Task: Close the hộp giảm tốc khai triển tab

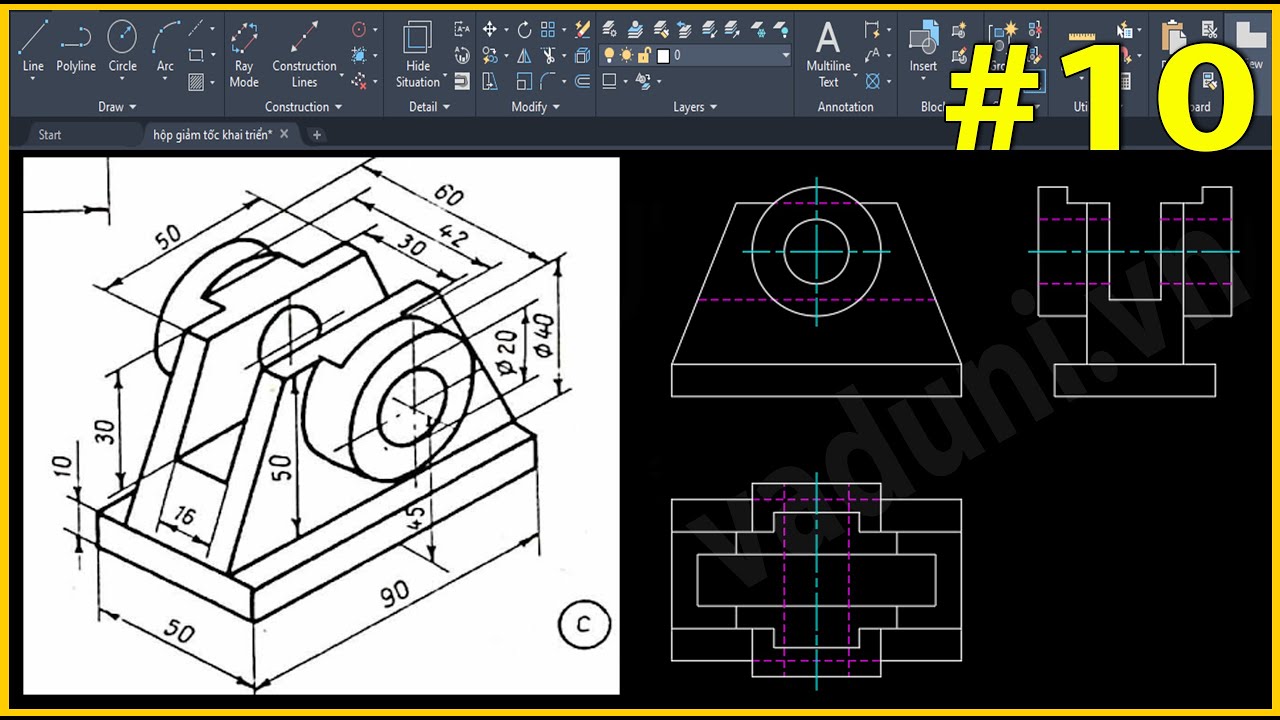Action: coord(284,134)
